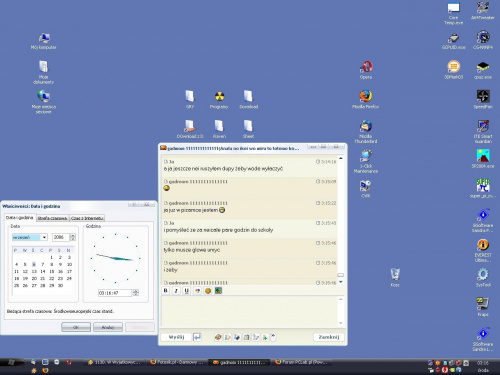
Task: Switch to the Czas z Internetu tab
Action: tap(87, 218)
